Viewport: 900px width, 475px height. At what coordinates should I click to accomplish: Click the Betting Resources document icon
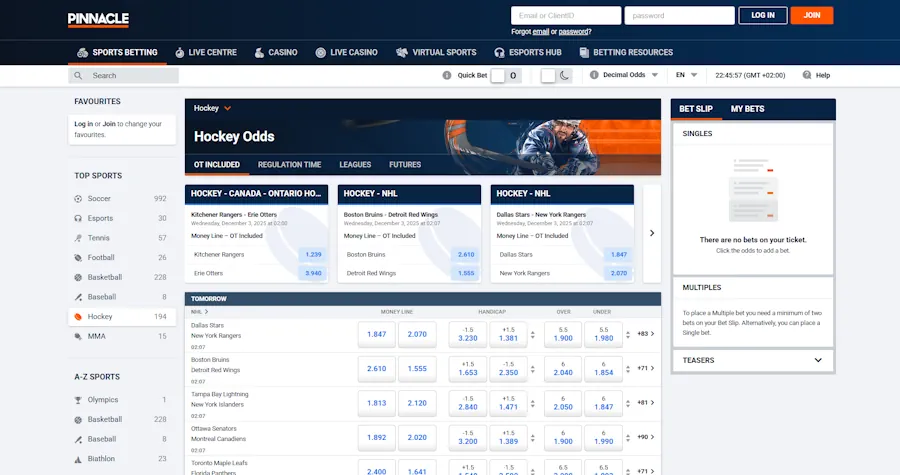click(x=584, y=53)
